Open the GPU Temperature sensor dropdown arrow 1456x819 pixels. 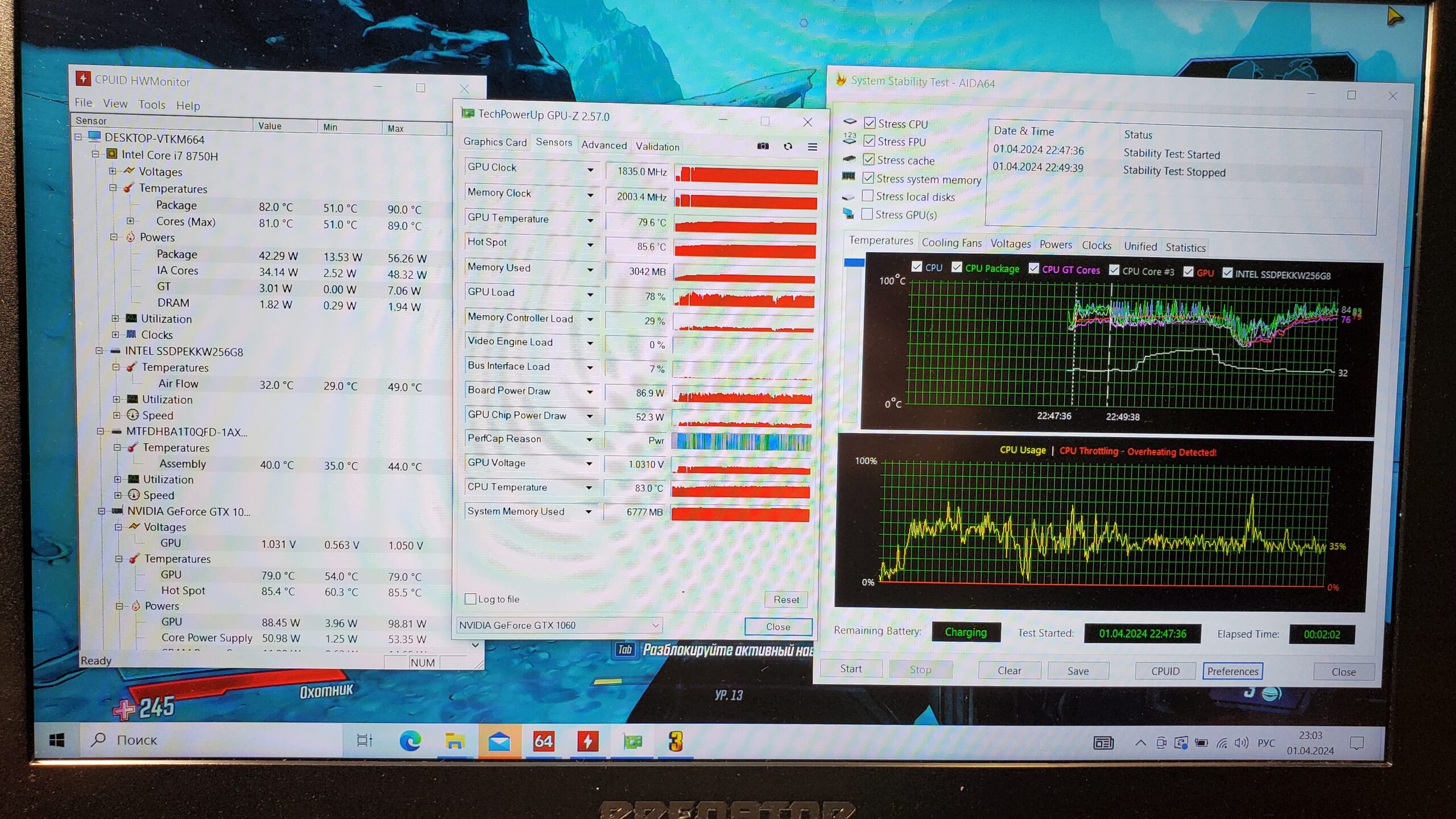[x=590, y=220]
